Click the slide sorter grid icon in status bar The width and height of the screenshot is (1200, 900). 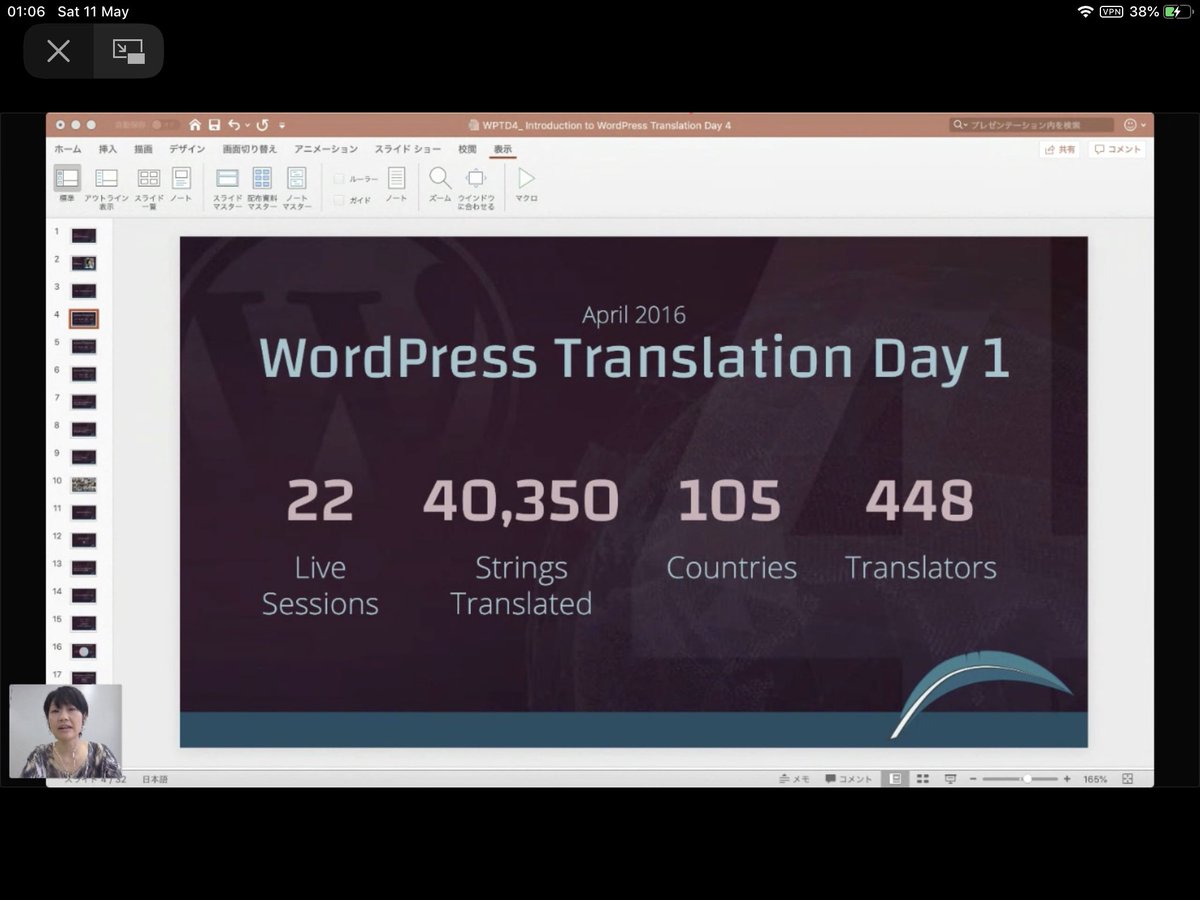(923, 778)
